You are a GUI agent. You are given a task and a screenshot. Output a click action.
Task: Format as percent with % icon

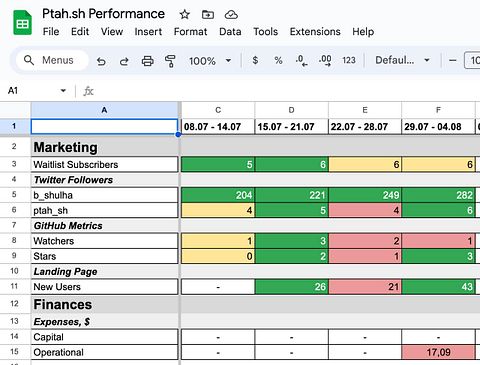(x=278, y=60)
